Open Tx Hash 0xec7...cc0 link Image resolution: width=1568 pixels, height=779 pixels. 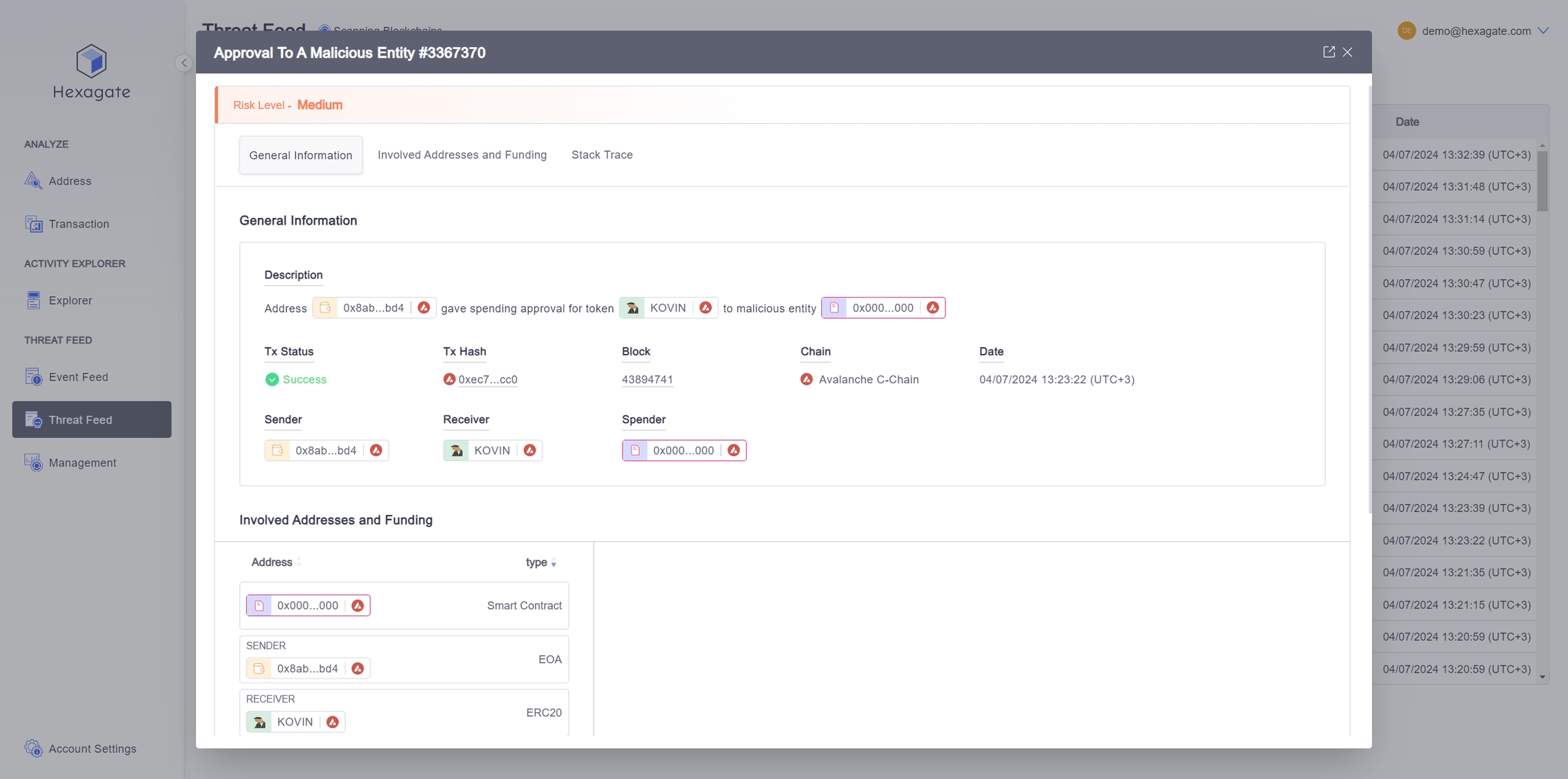pyautogui.click(x=487, y=379)
